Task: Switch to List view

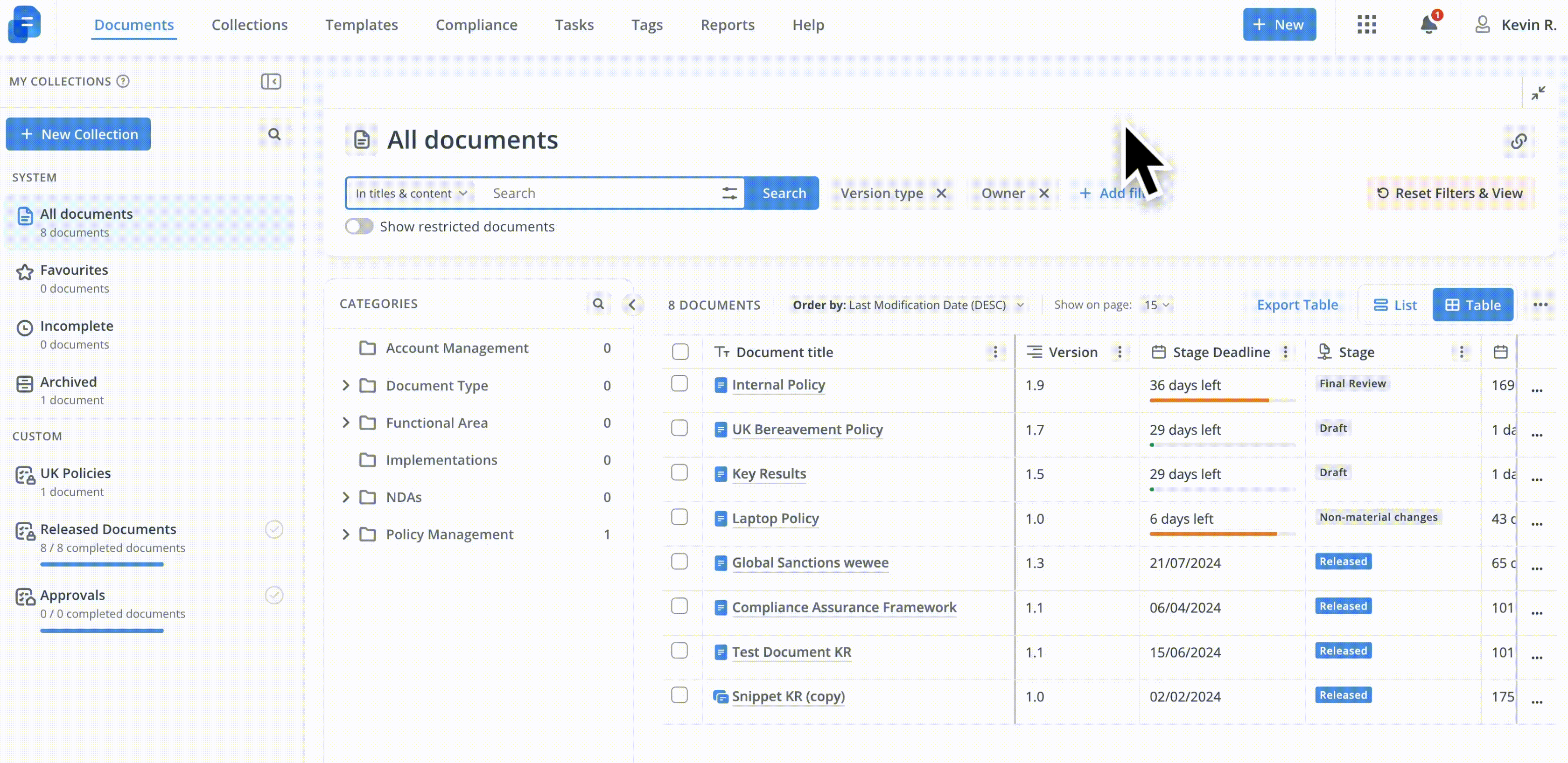Action: (1394, 305)
